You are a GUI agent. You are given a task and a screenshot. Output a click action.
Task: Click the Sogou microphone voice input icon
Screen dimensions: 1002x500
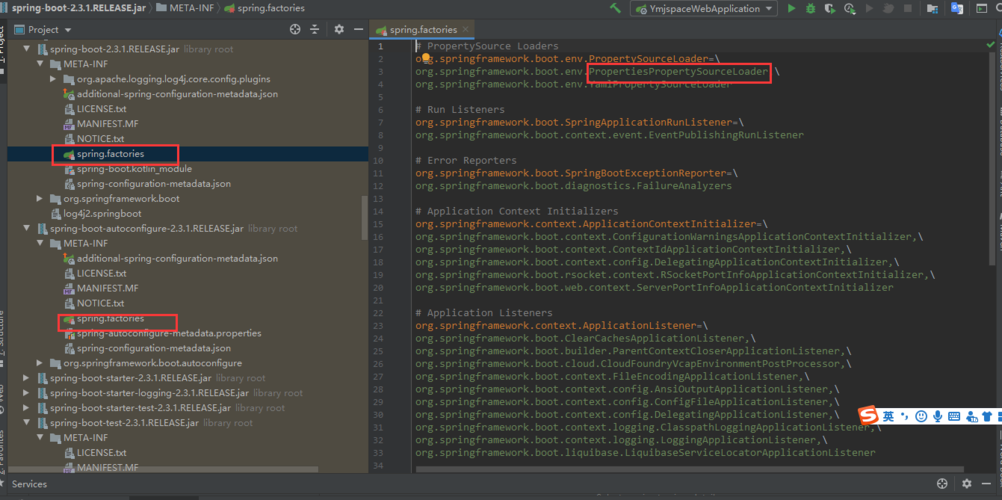tap(937, 416)
